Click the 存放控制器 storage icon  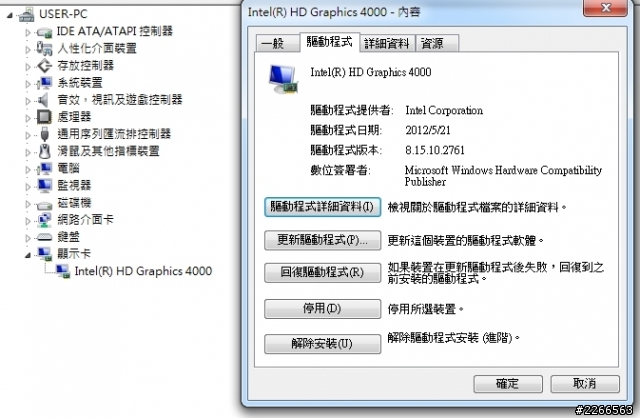click(44, 66)
